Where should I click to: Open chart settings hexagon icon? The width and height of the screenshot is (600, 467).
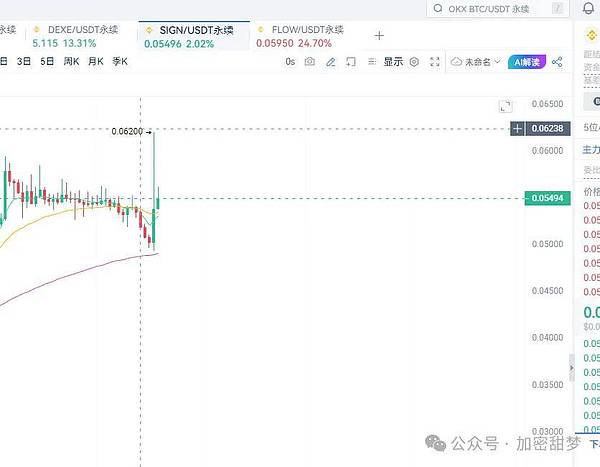tap(414, 62)
